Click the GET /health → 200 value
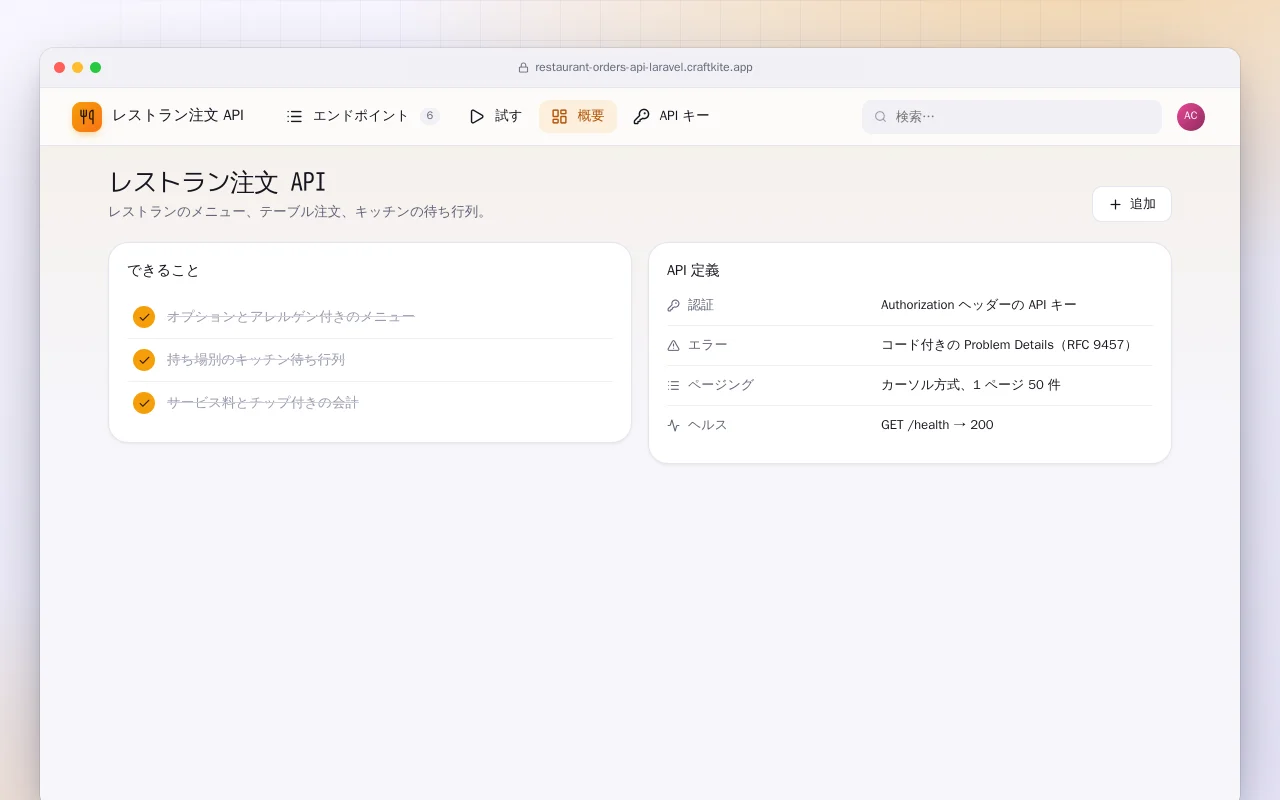The image size is (1280, 800). pyautogui.click(x=937, y=425)
